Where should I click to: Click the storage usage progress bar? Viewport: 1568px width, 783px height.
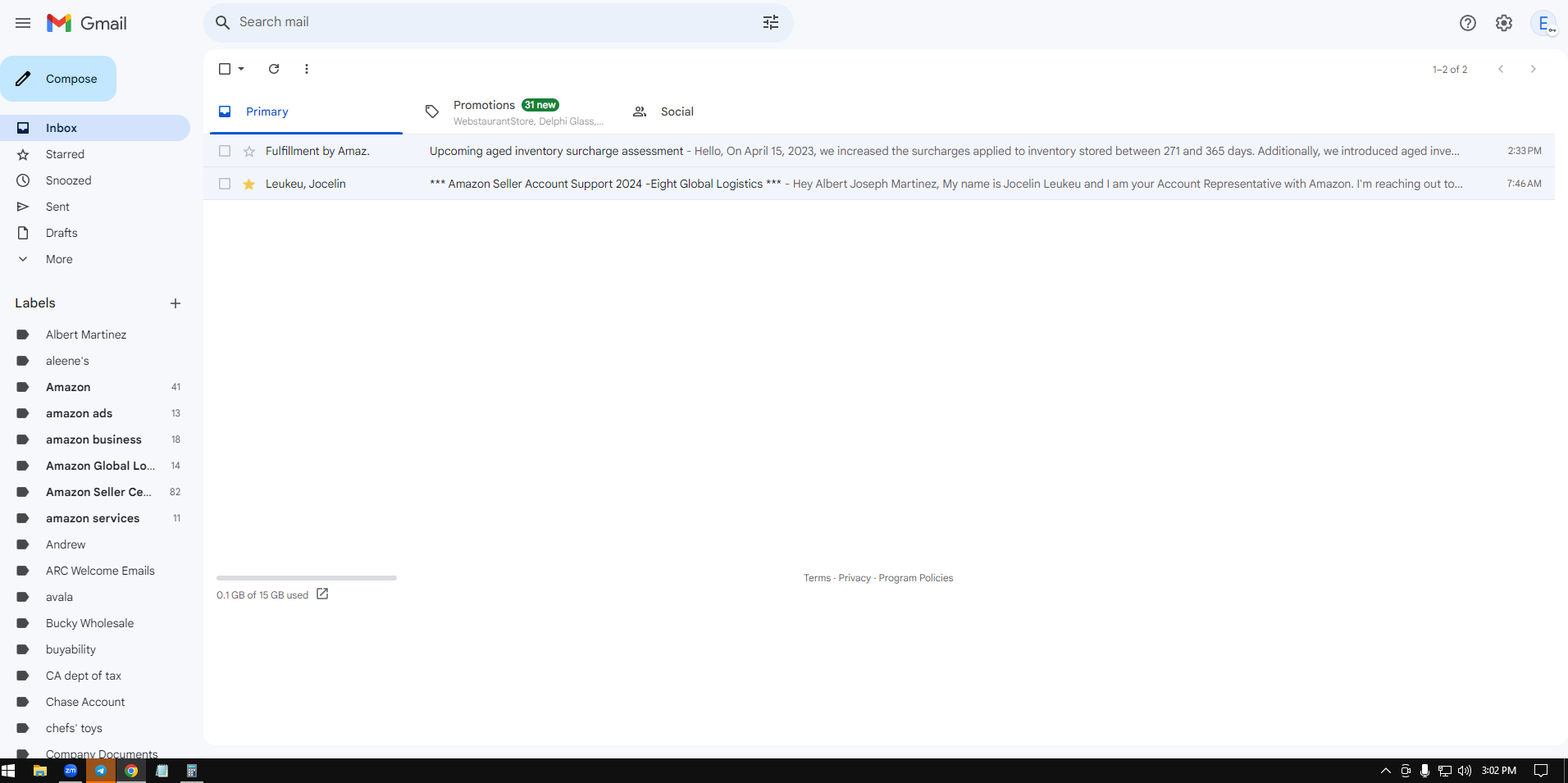click(307, 578)
